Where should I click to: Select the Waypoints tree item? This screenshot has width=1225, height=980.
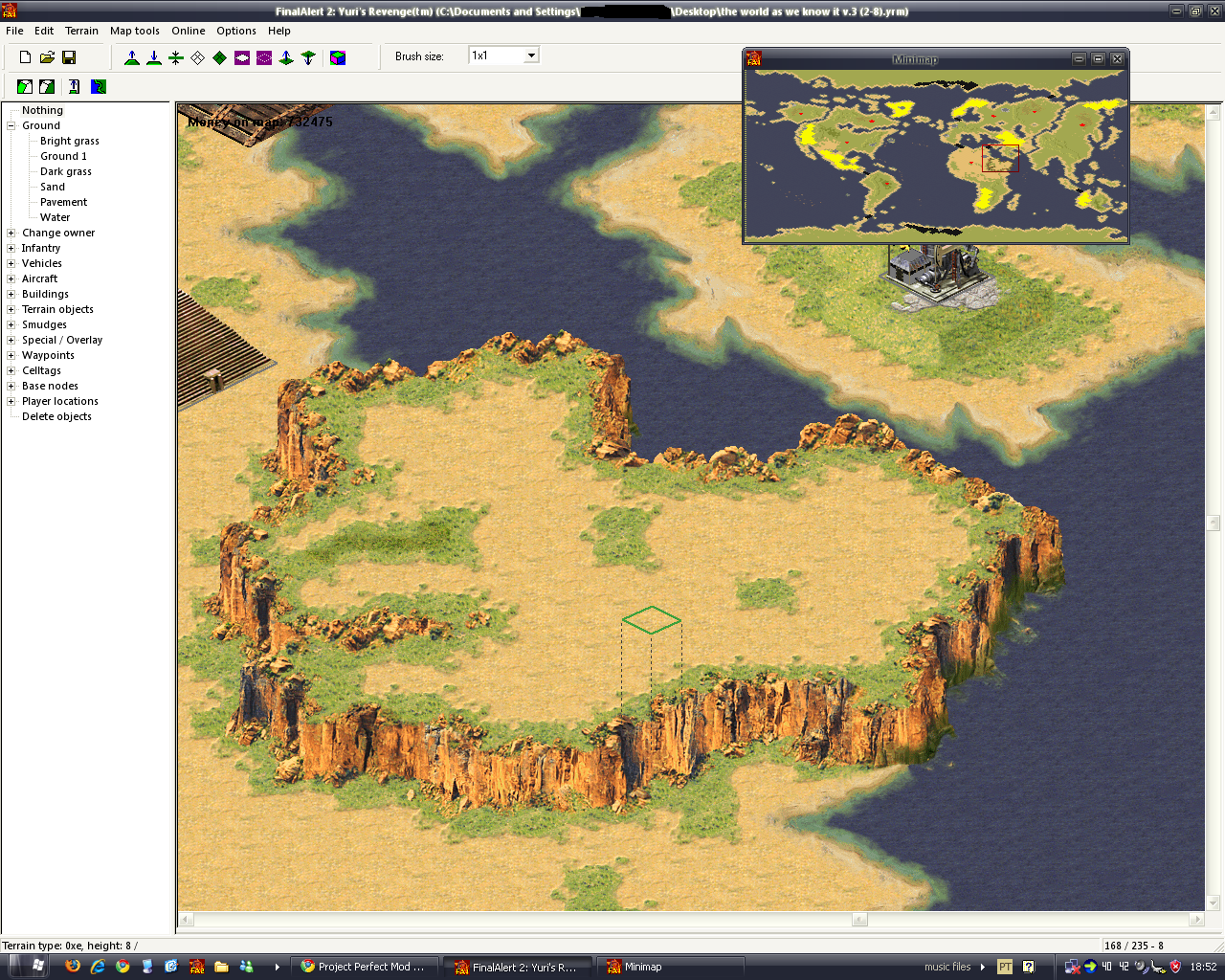pyautogui.click(x=48, y=355)
